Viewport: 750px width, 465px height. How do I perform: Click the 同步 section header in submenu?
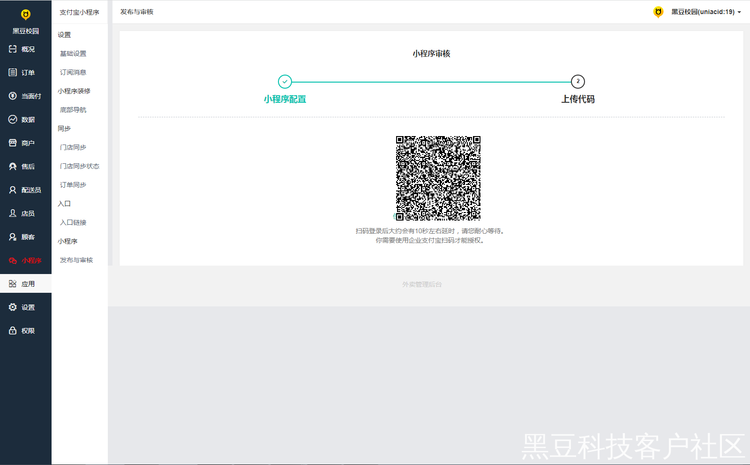(x=64, y=128)
